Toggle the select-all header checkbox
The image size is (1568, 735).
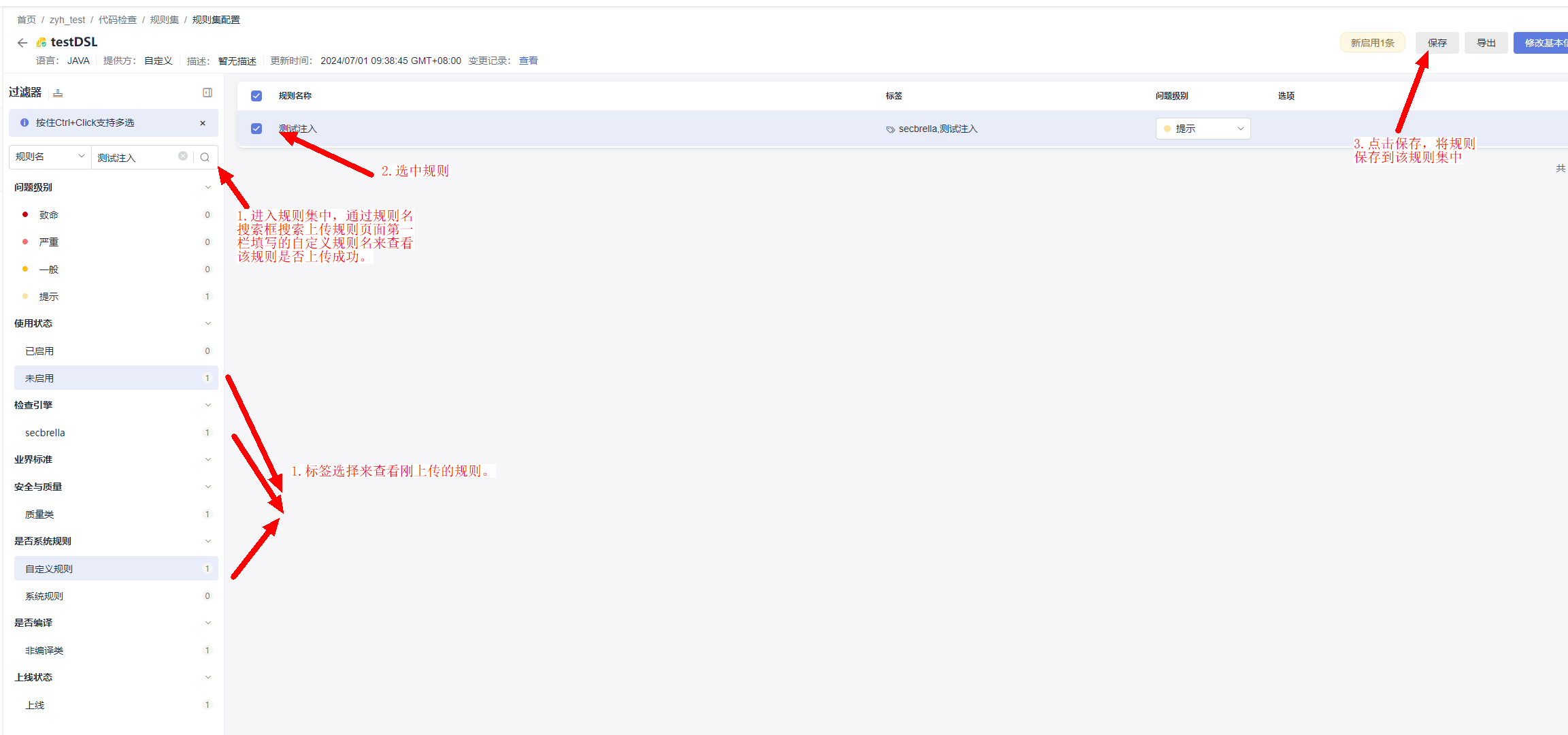click(x=256, y=96)
